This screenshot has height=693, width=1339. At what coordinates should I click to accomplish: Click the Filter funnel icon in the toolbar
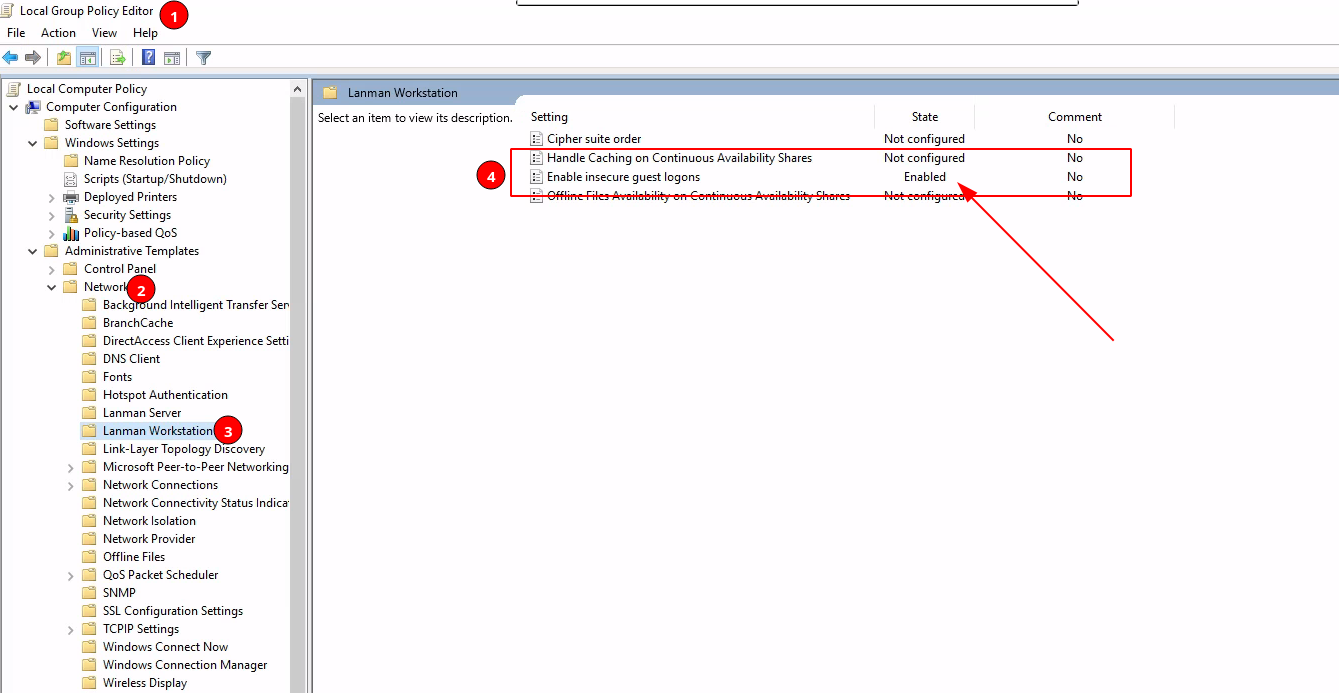204,58
